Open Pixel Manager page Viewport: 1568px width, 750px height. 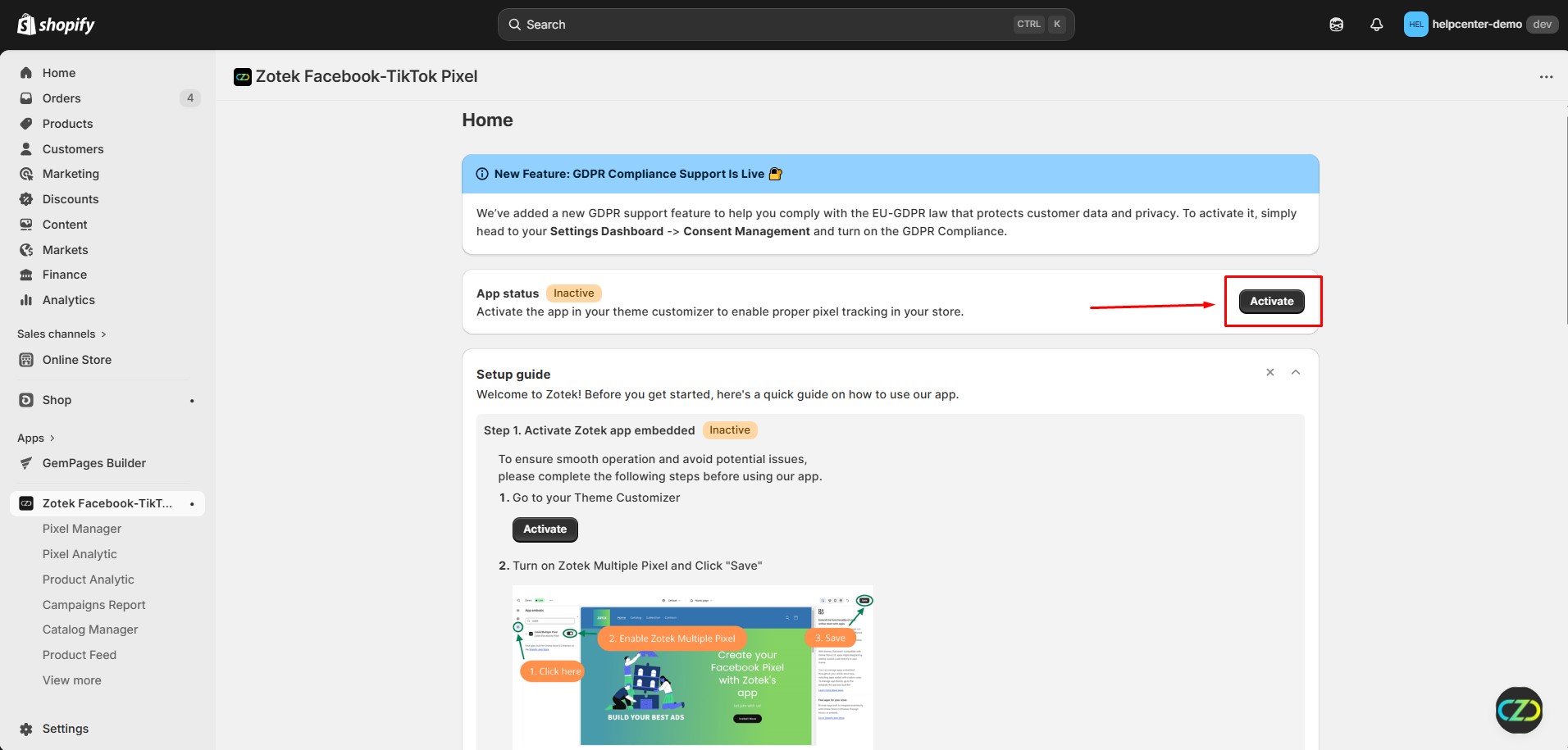click(82, 529)
